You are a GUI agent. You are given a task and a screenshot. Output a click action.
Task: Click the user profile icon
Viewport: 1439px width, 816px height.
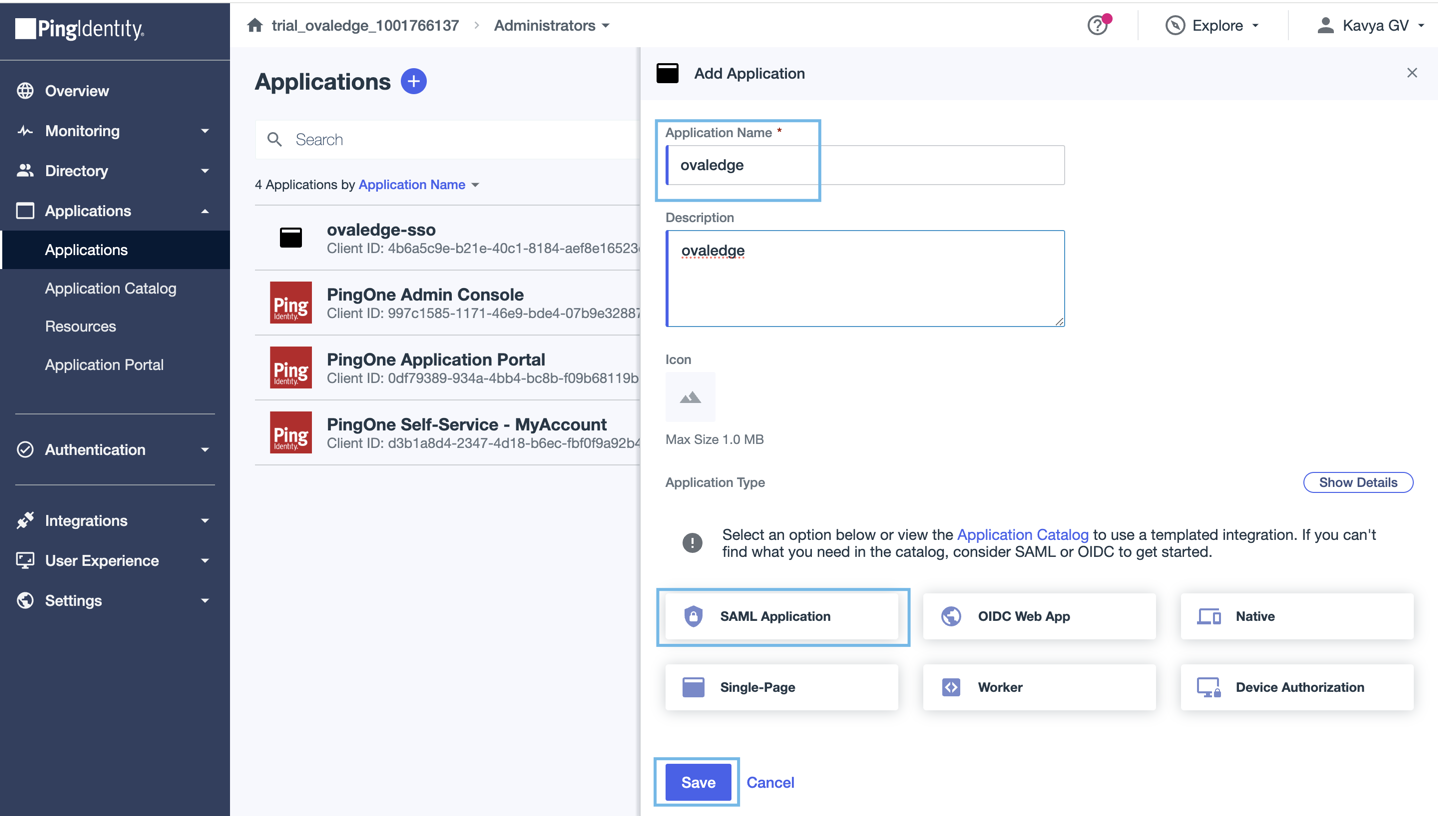[1325, 25]
